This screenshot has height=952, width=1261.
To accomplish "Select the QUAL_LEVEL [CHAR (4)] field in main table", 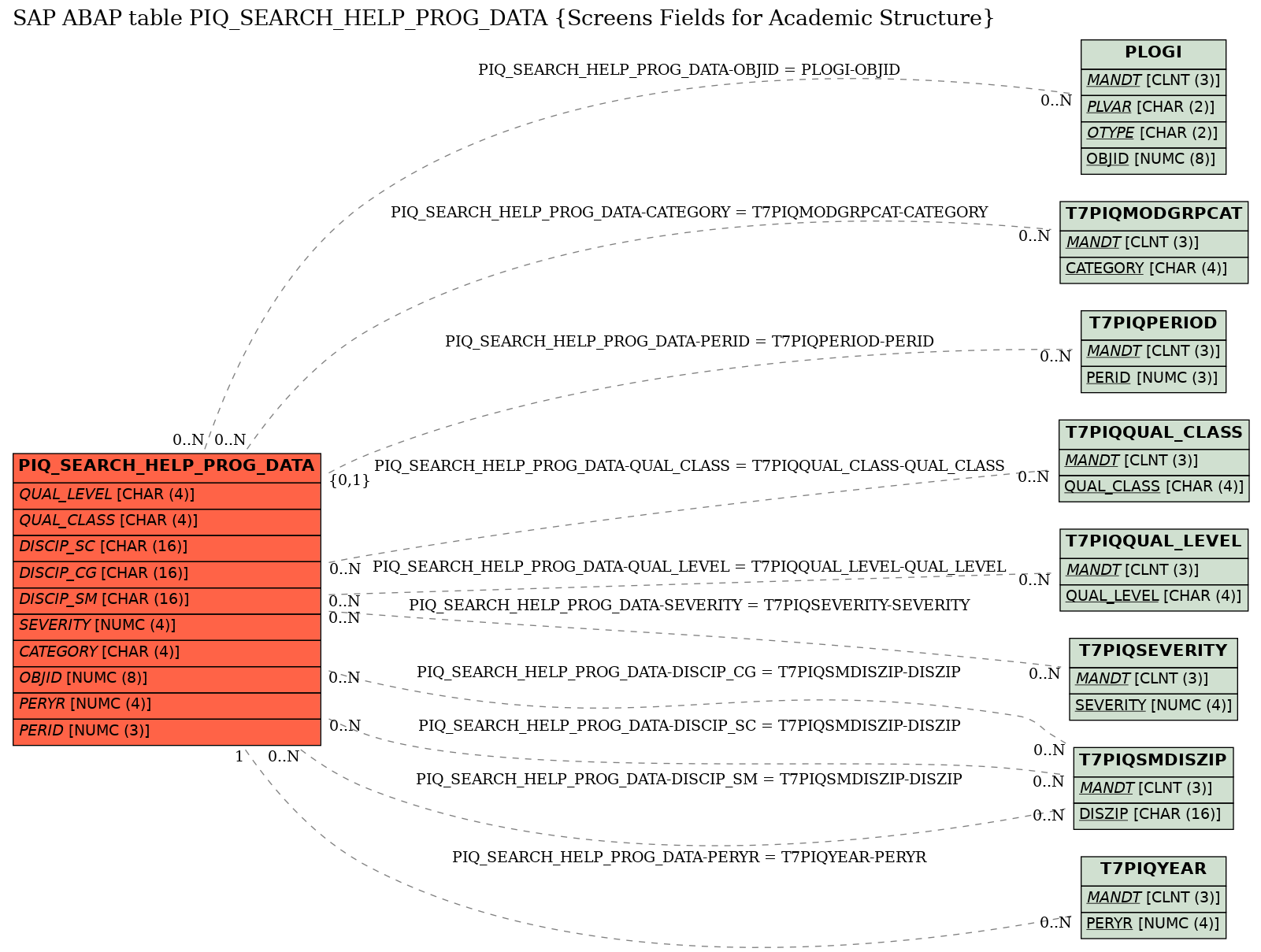I will point(167,495).
